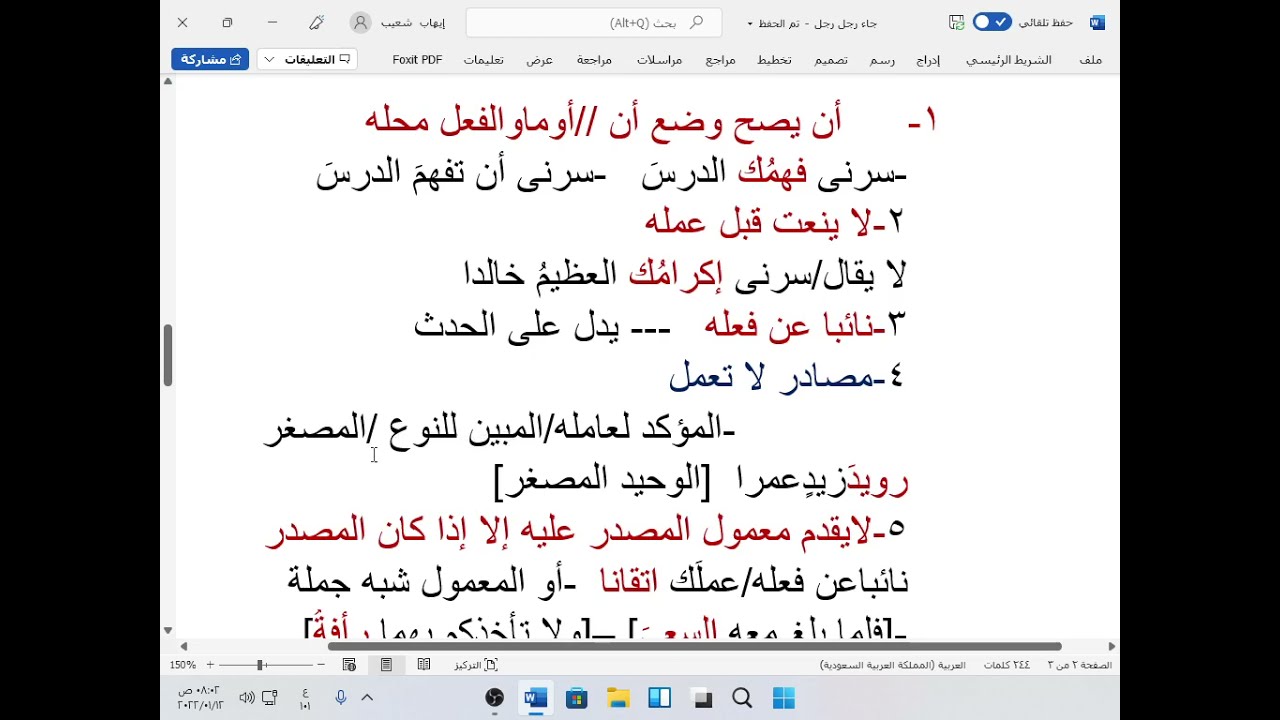
Task: Toggle the AutoSave (حفظ تلقائي) switch
Action: pos(992,22)
